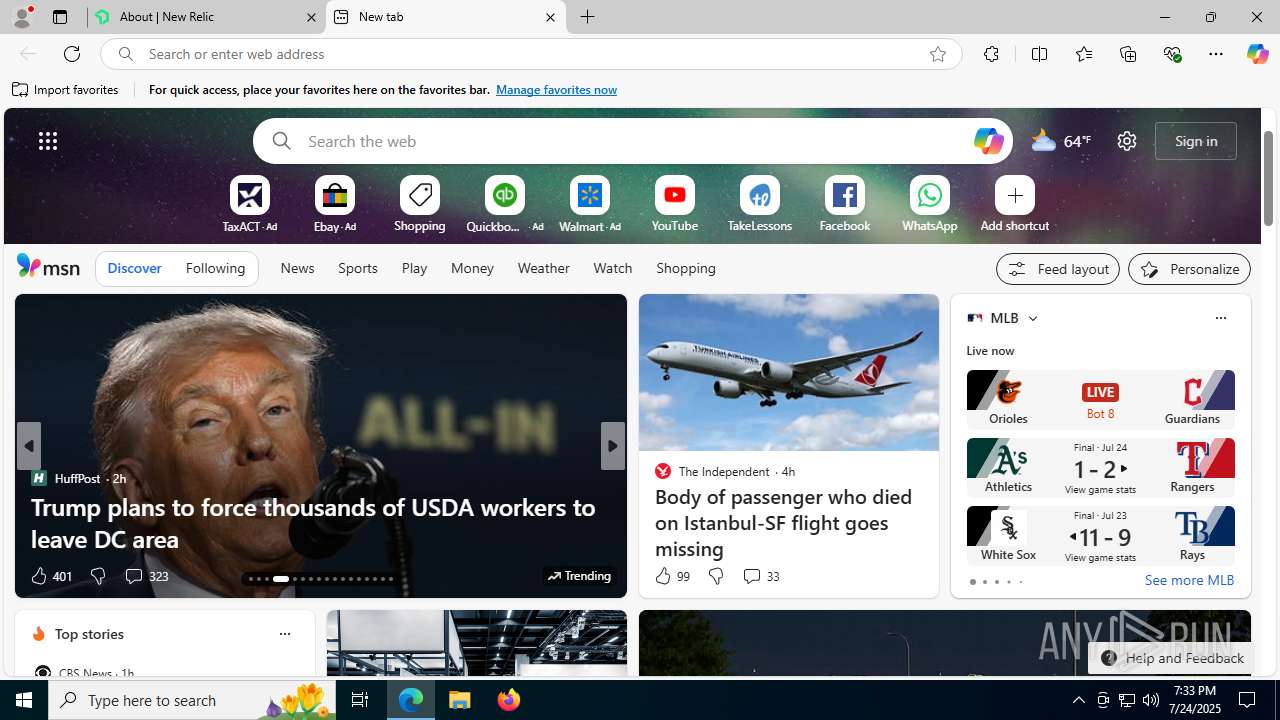Open the News menu item
Image resolution: width=1280 pixels, height=720 pixels.
point(297,268)
